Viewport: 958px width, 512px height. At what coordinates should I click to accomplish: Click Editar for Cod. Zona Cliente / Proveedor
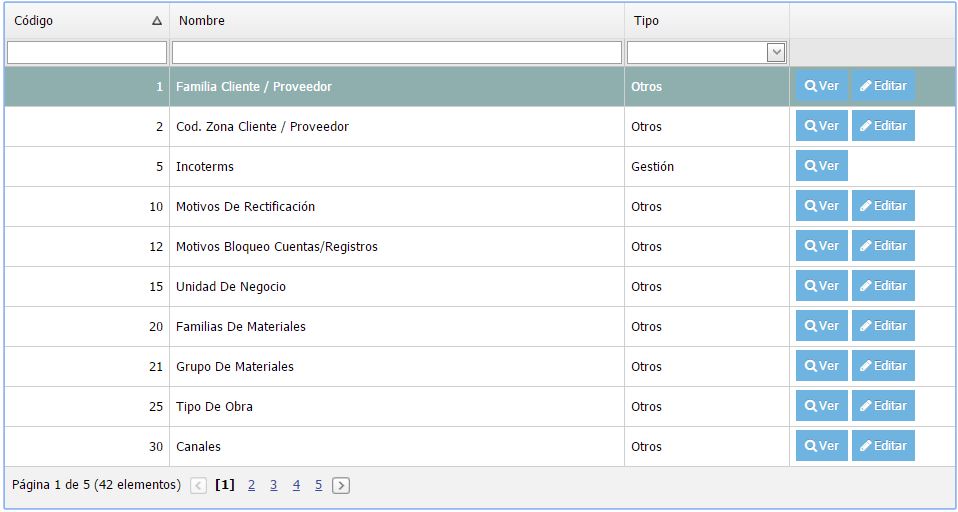[883, 126]
